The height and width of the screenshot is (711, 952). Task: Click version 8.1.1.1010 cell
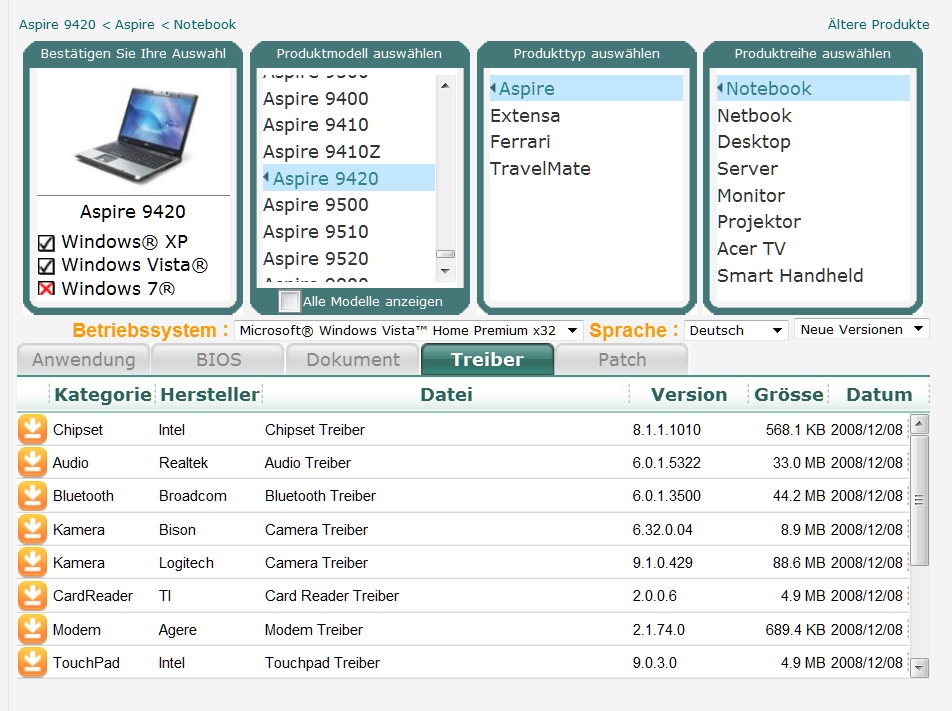pyautogui.click(x=667, y=430)
